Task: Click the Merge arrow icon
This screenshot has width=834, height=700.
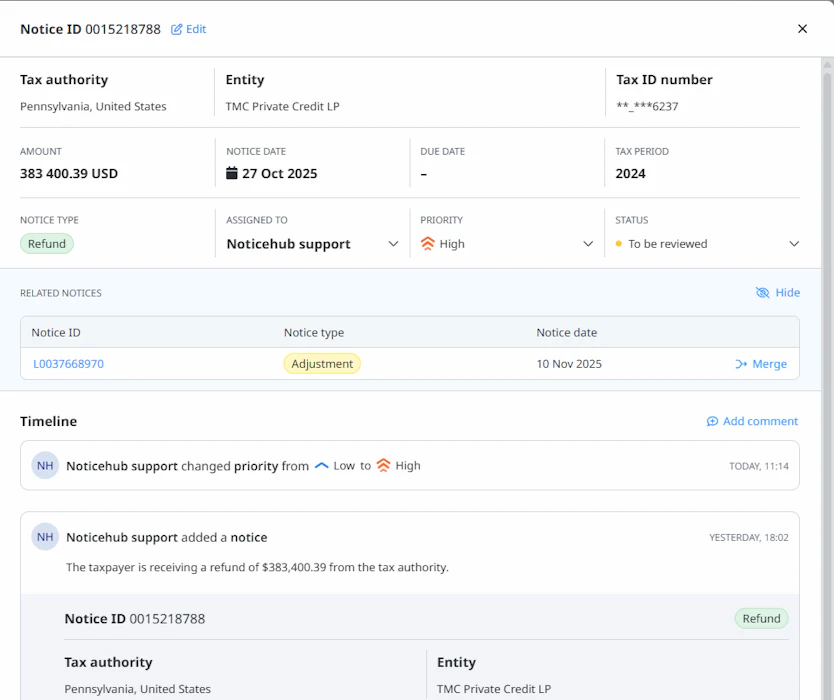Action: (741, 364)
